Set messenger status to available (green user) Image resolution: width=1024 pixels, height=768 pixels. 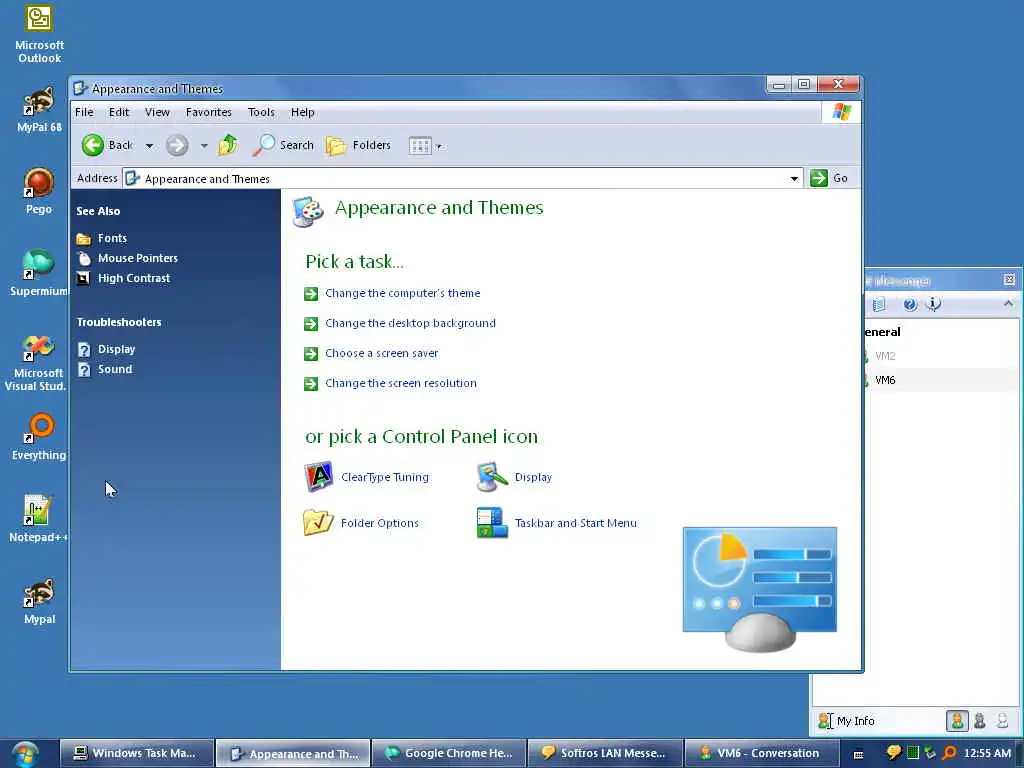click(957, 721)
